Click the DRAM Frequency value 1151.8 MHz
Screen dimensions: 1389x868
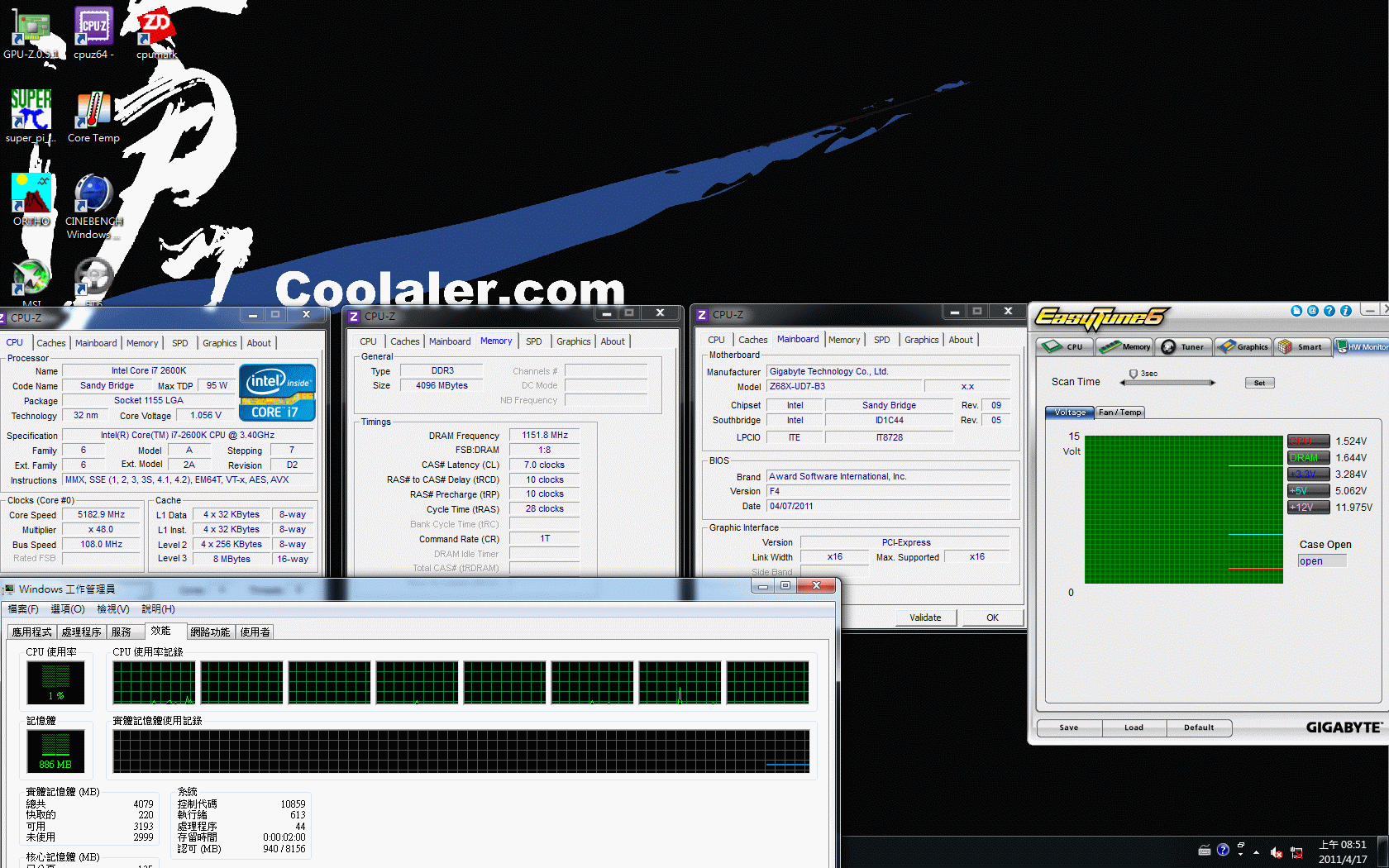tap(545, 436)
